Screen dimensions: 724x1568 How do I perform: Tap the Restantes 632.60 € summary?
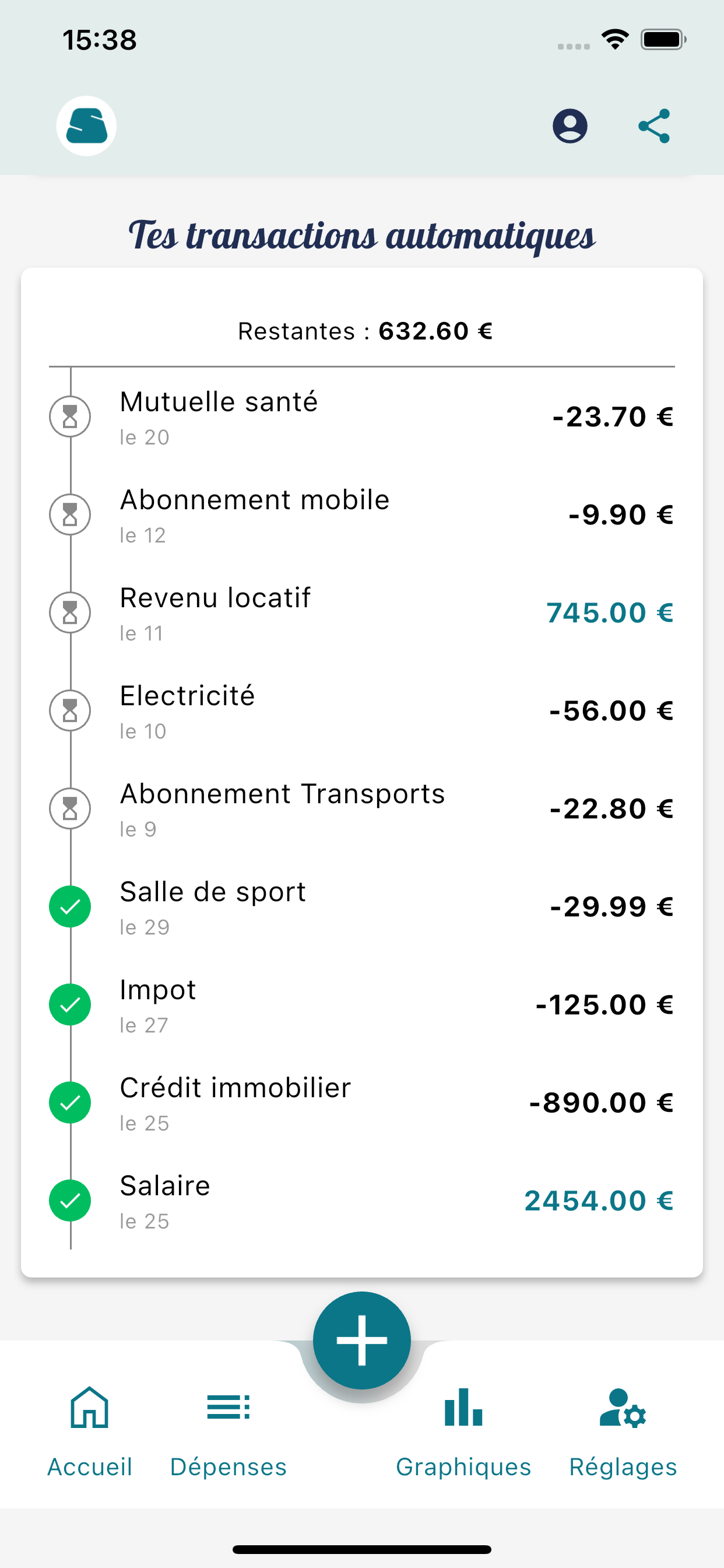pos(365,332)
